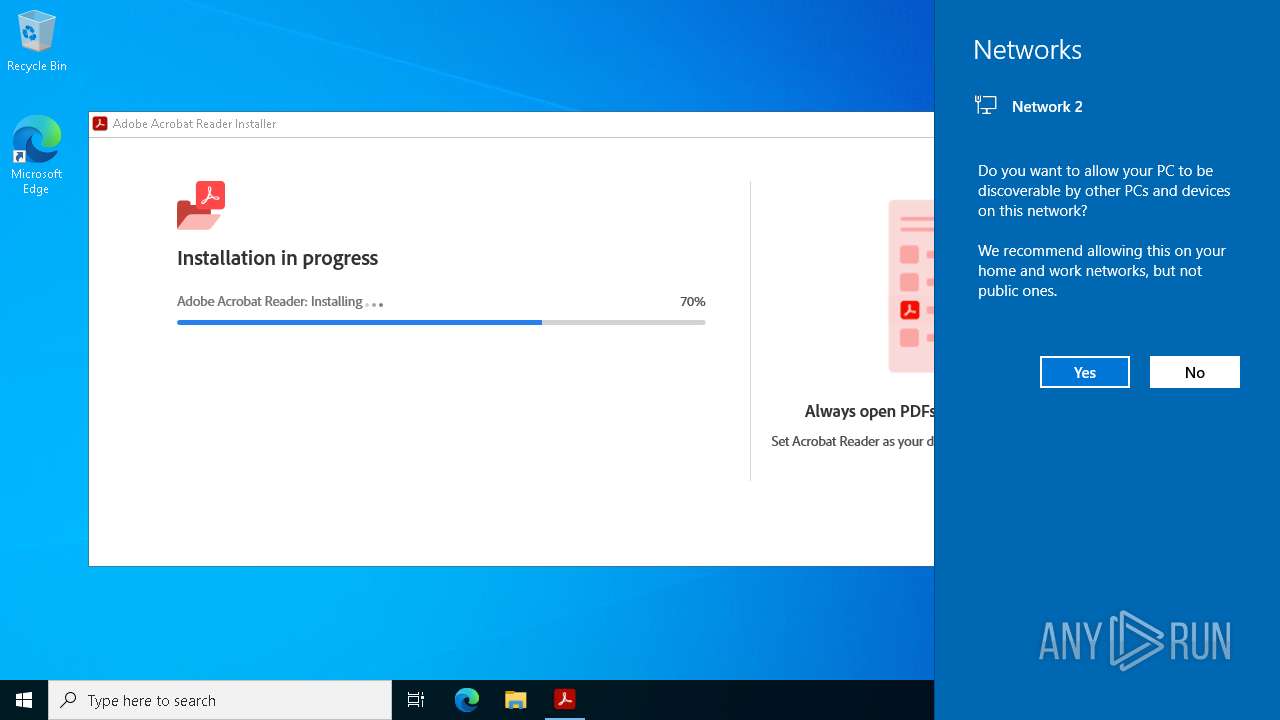Screen dimensions: 1280x720
Task: Click the Acrobat folder icon above Installation in progress
Action: 201,205
